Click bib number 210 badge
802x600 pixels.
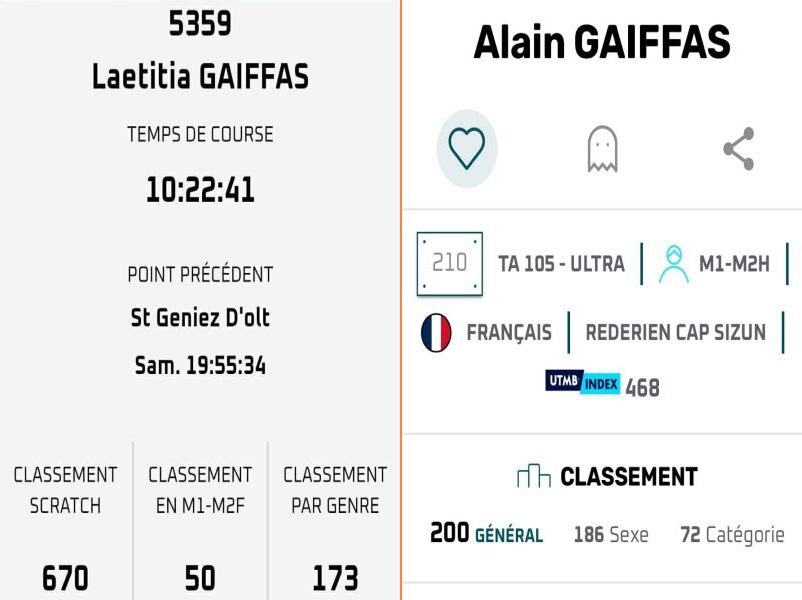click(449, 263)
